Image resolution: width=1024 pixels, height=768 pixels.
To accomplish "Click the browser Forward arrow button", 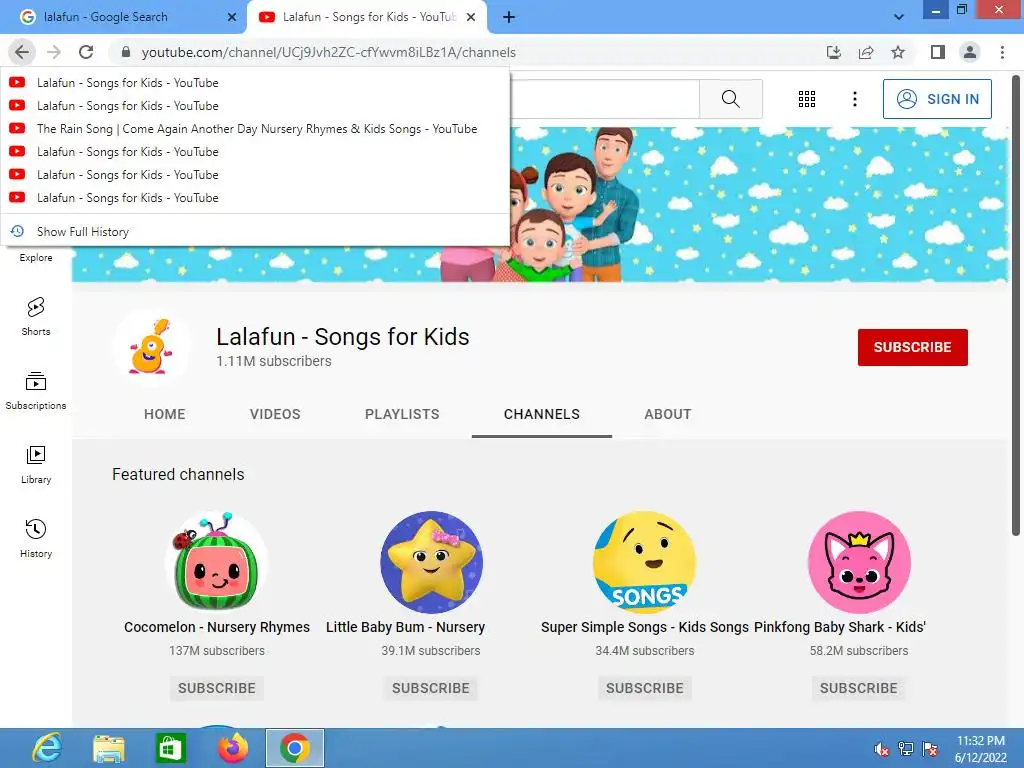I will point(54,52).
